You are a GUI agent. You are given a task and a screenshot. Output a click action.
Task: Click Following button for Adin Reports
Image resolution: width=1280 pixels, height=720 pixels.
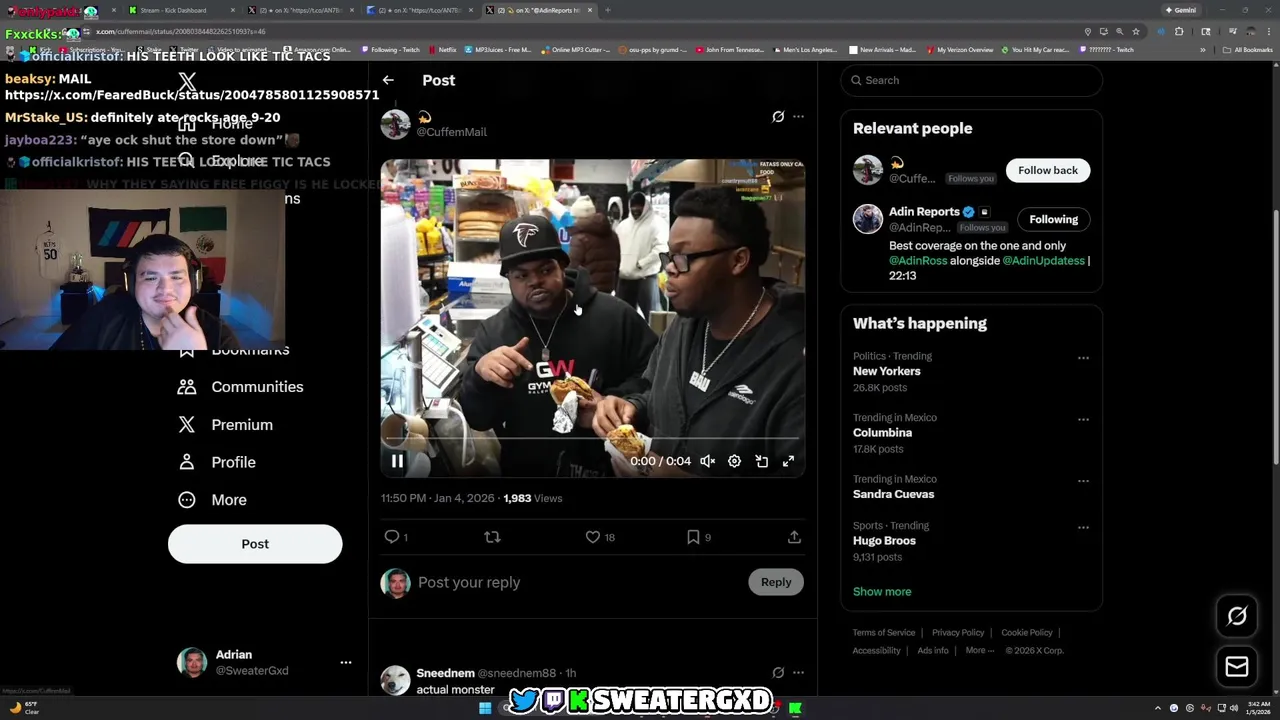[1054, 220]
